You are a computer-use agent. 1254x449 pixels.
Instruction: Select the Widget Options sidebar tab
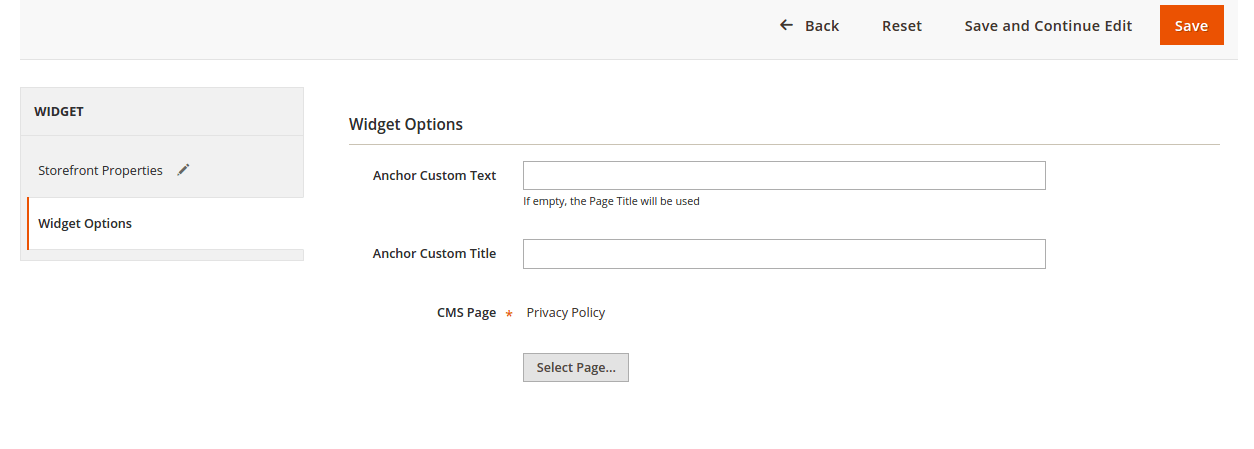[85, 223]
